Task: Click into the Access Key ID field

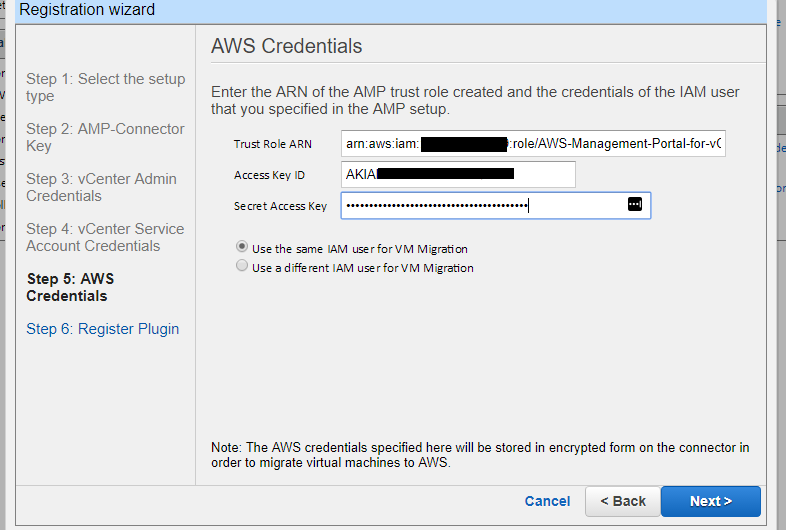Action: coord(458,174)
